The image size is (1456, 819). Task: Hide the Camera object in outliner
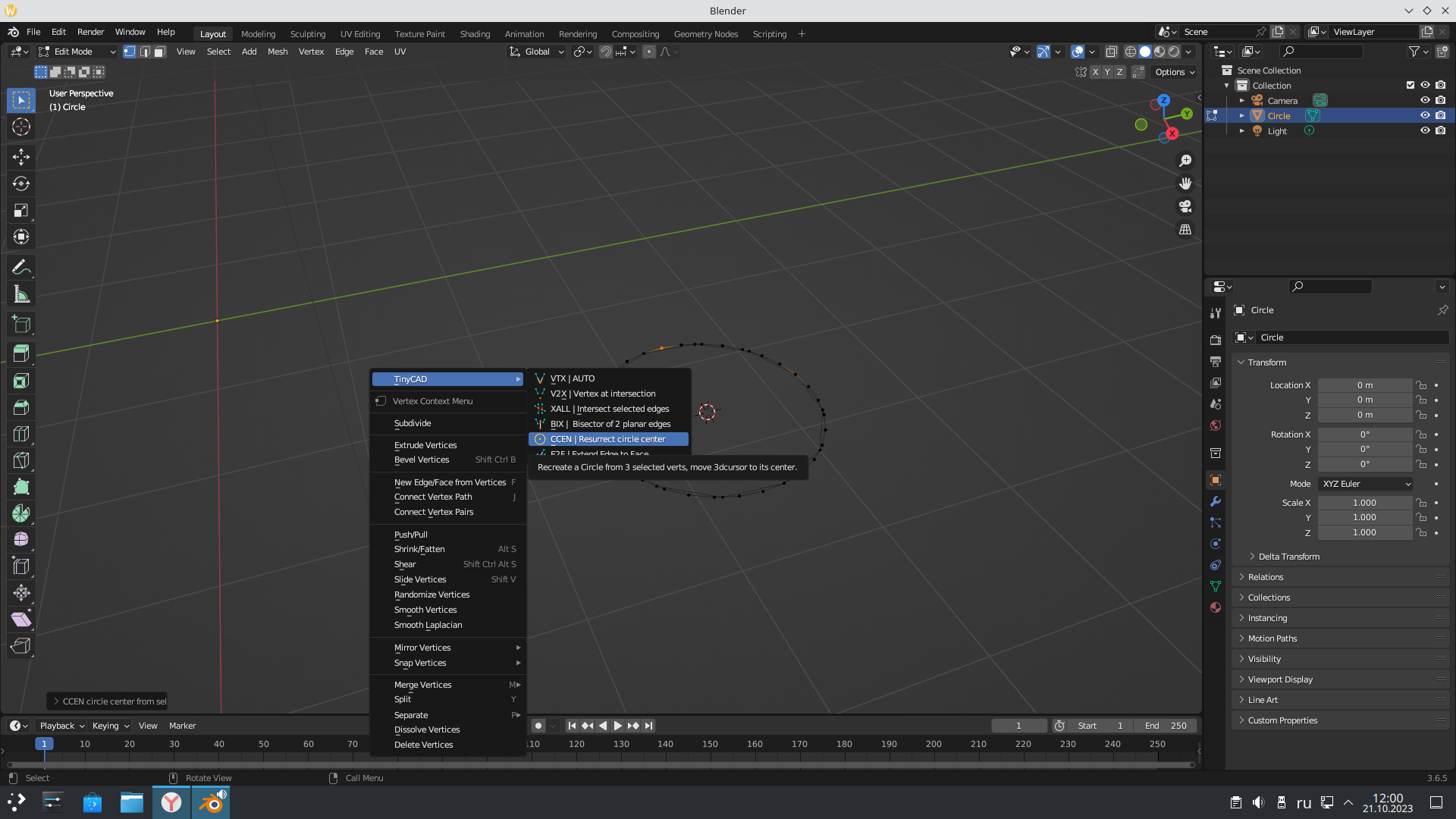(x=1425, y=100)
